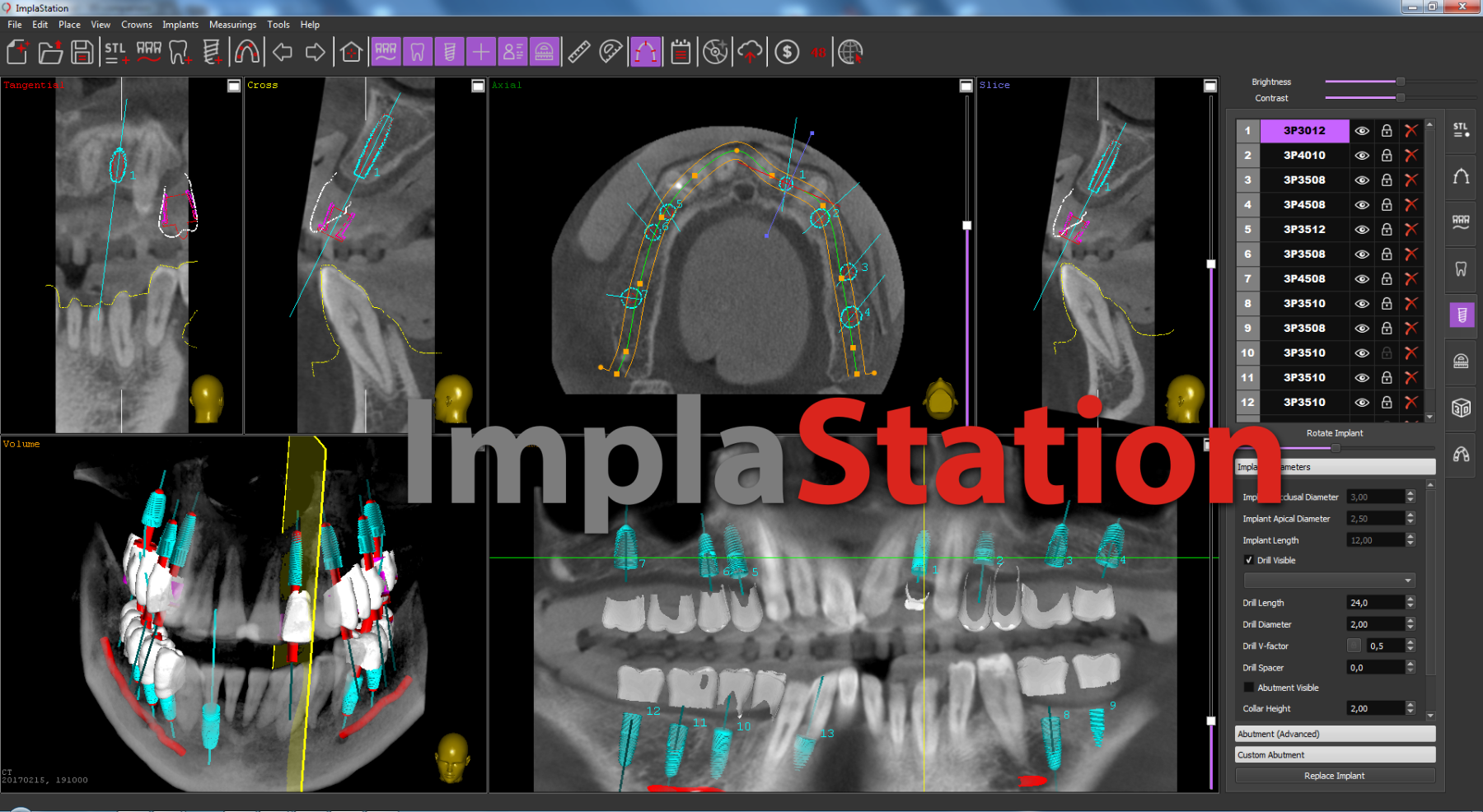This screenshot has width=1483, height=812.
Task: Click the CD disc export icon
Action: tap(715, 52)
